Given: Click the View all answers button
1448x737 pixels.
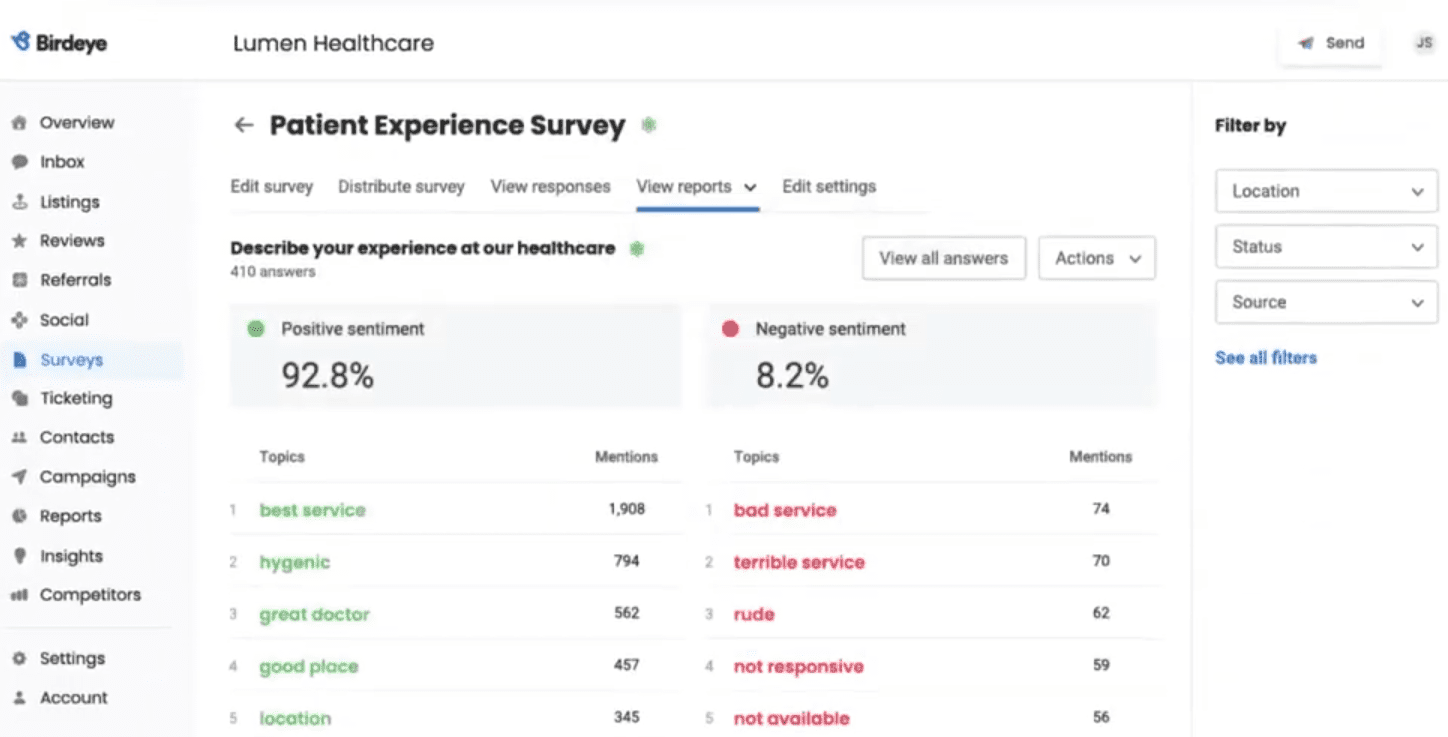Looking at the screenshot, I should (x=943, y=258).
